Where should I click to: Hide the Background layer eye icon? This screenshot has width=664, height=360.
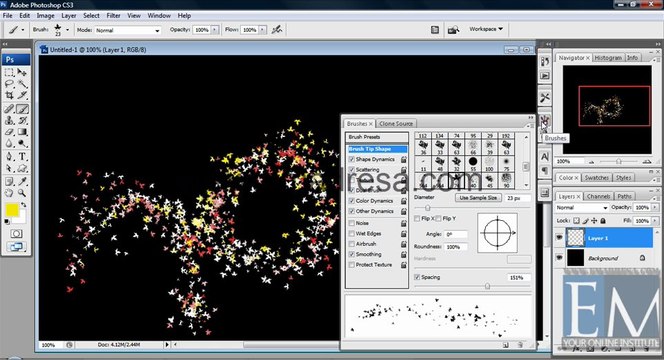(x=559, y=258)
